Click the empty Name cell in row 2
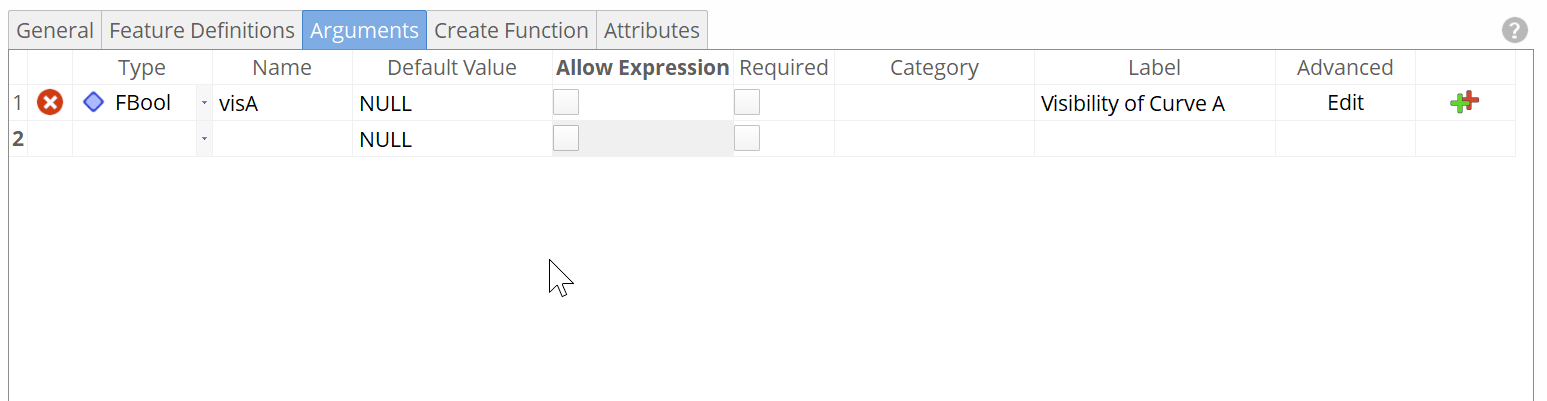1547x401 pixels. pyautogui.click(x=282, y=139)
